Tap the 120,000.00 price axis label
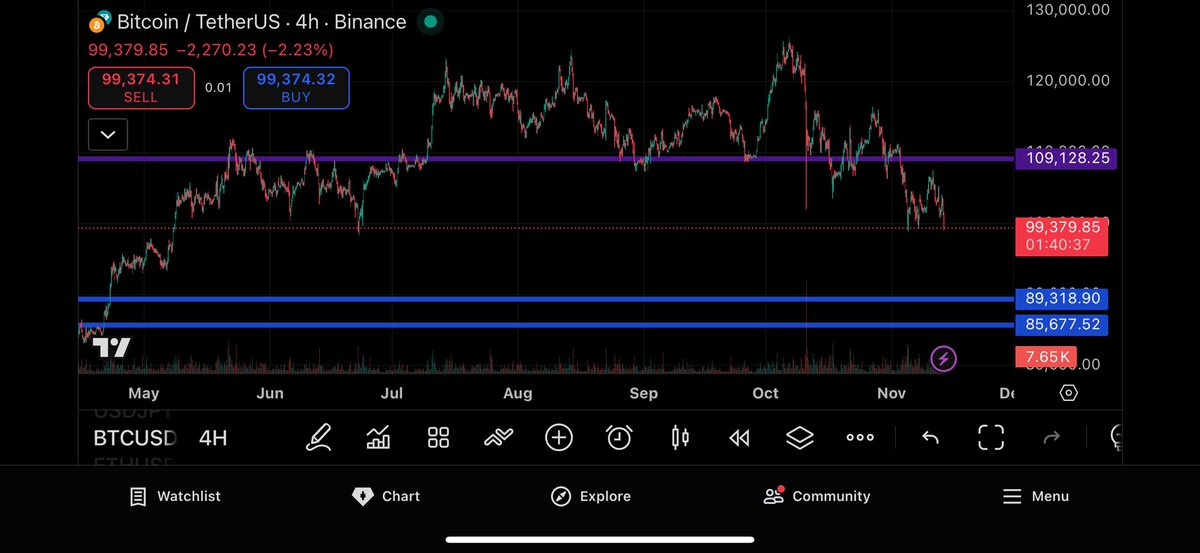 (x=1068, y=80)
